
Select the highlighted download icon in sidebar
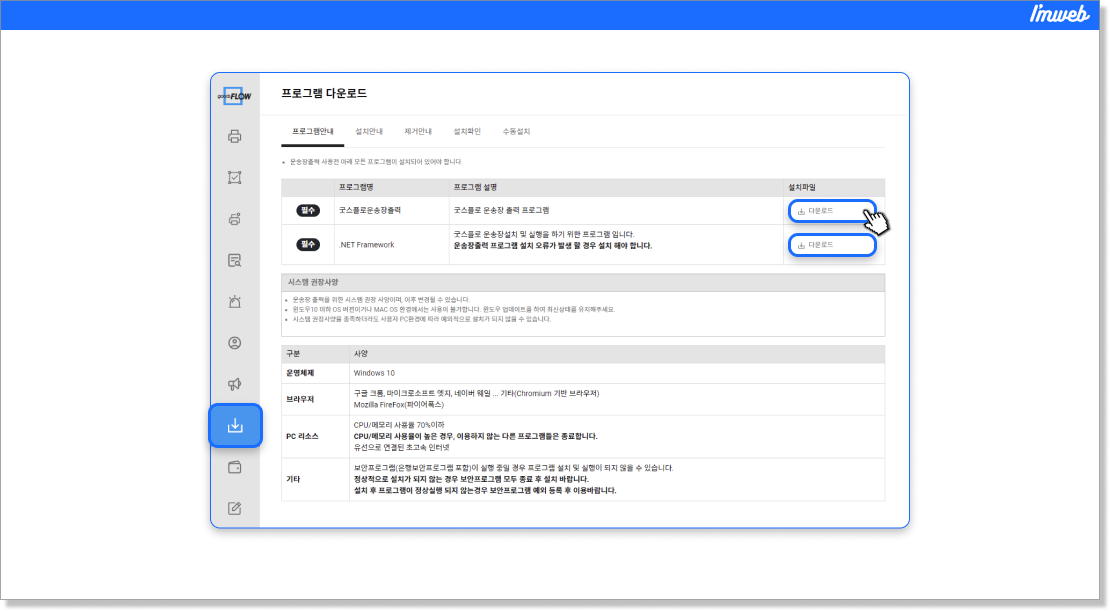tap(235, 426)
